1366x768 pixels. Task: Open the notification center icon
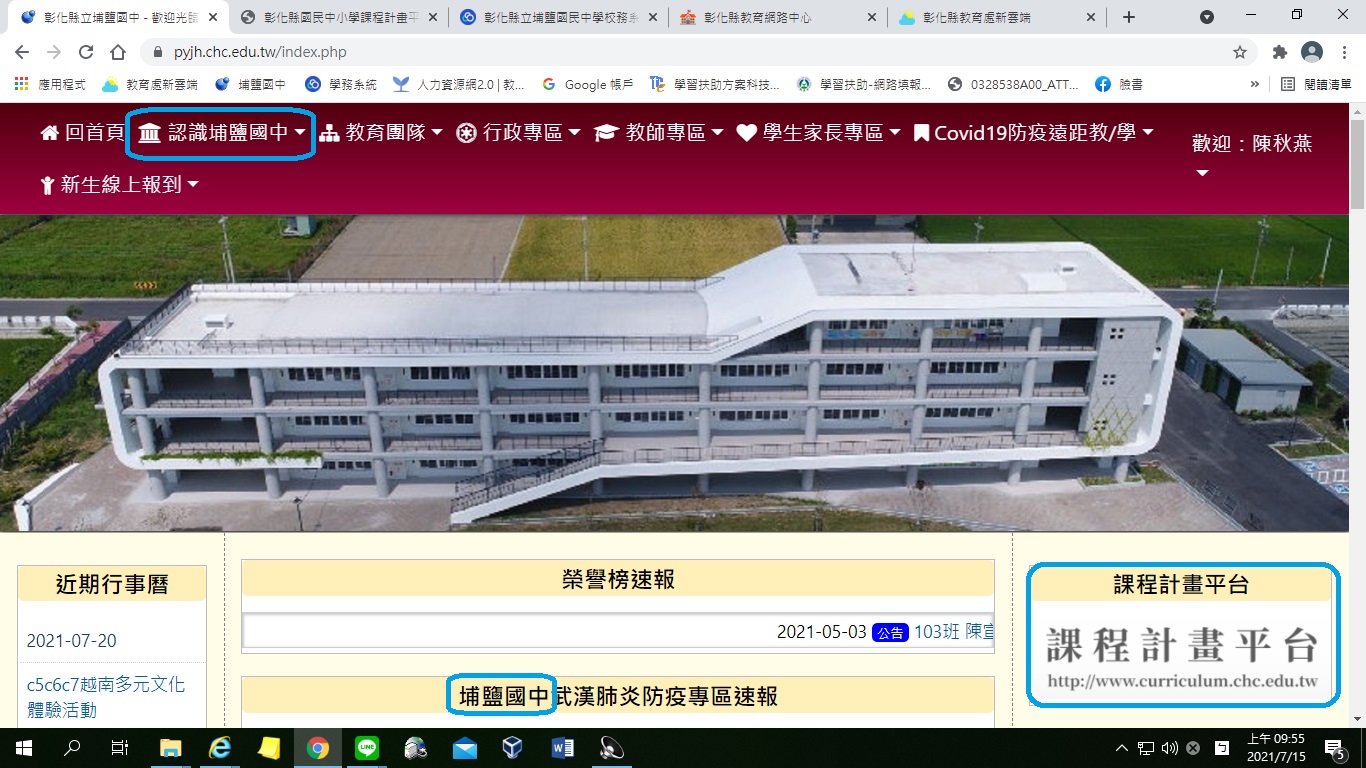tap(1334, 748)
